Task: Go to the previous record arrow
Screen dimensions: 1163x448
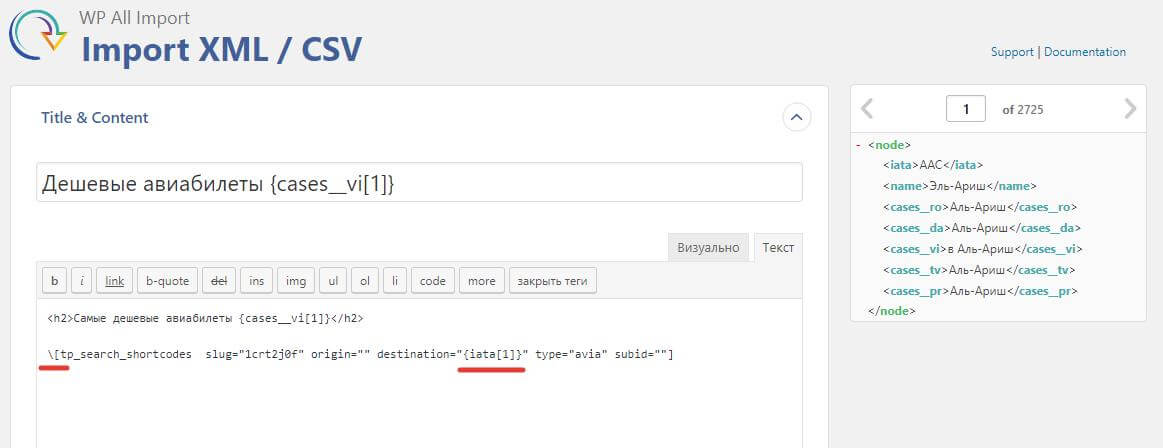Action: coord(867,109)
